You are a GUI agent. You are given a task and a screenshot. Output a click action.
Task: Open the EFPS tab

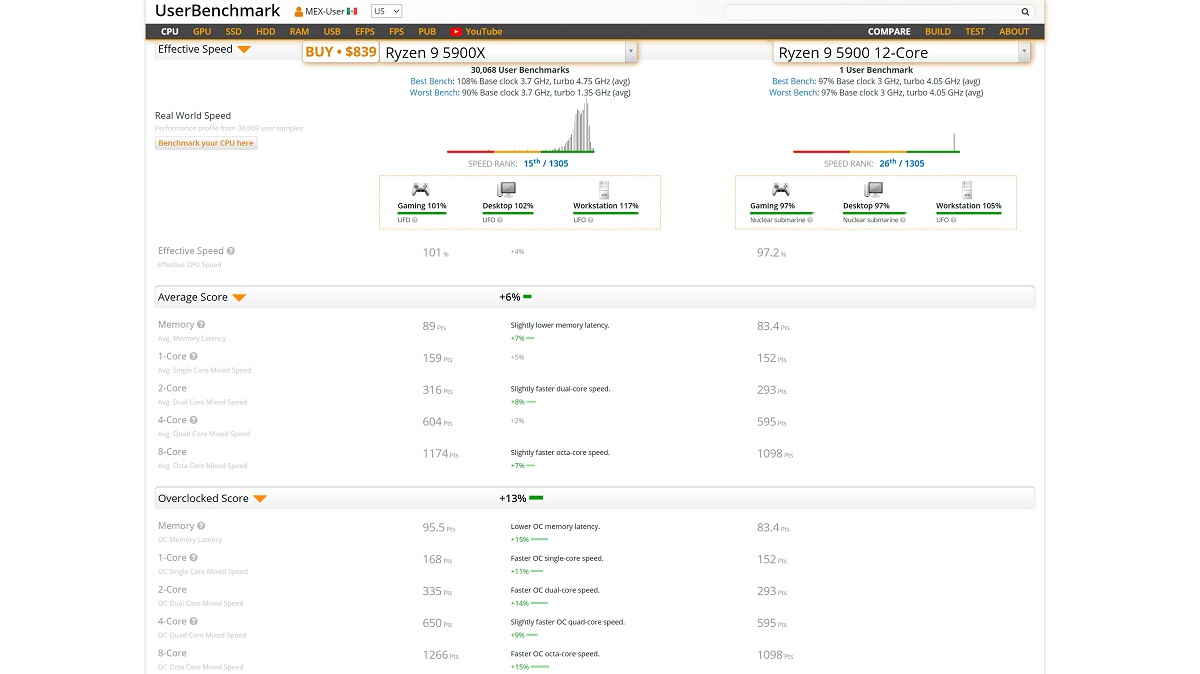(365, 32)
